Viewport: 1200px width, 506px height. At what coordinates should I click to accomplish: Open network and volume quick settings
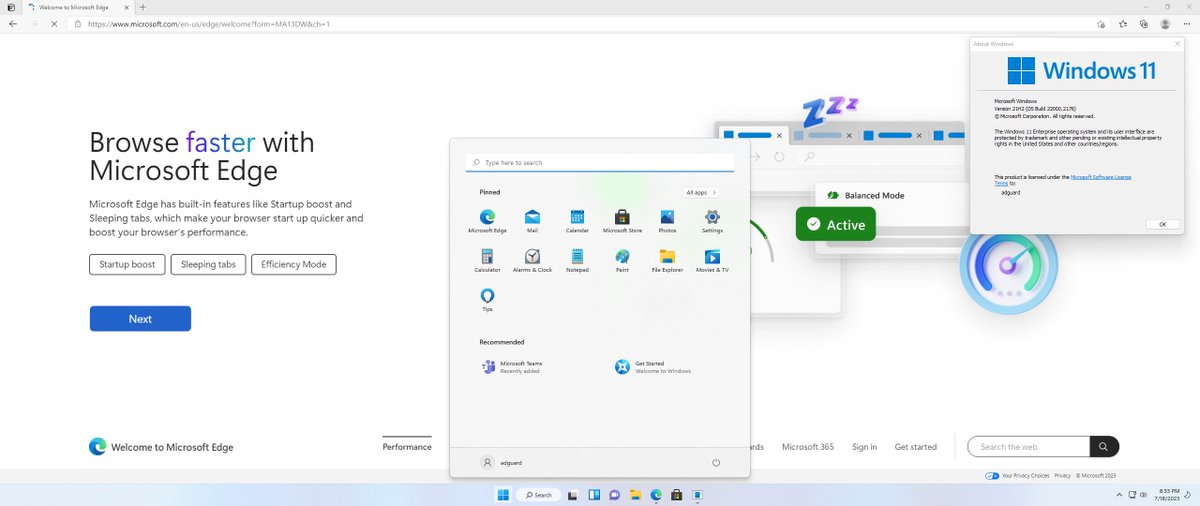[1138, 495]
